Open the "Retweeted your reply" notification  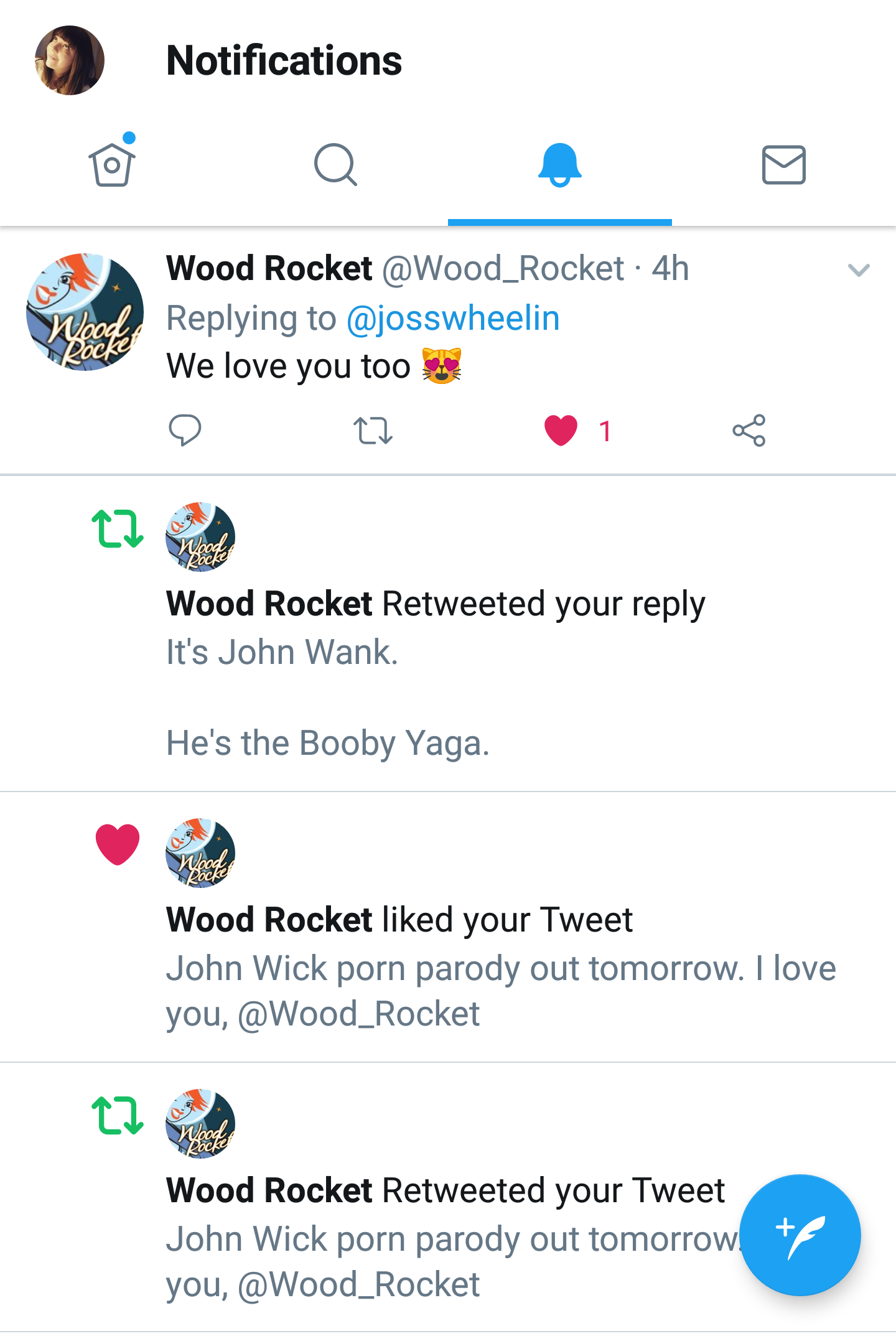pyautogui.click(x=448, y=633)
